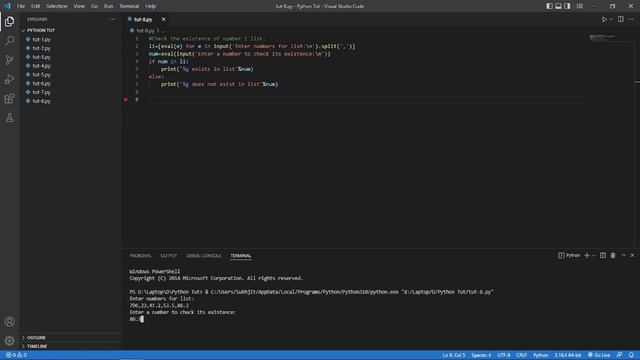Open the Run and Debug view
The image size is (640, 360).
(9, 79)
